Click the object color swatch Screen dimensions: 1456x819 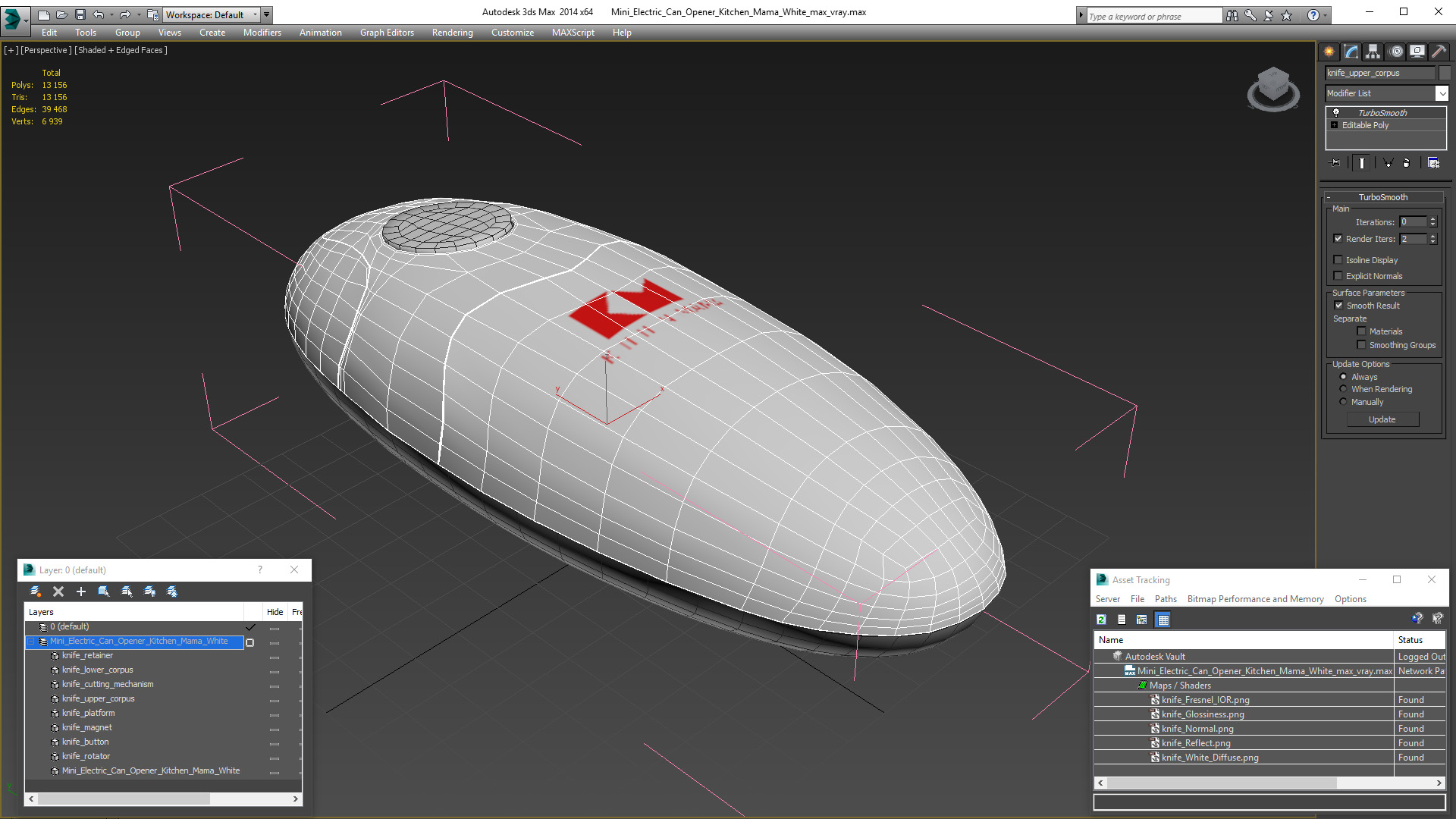click(1445, 73)
